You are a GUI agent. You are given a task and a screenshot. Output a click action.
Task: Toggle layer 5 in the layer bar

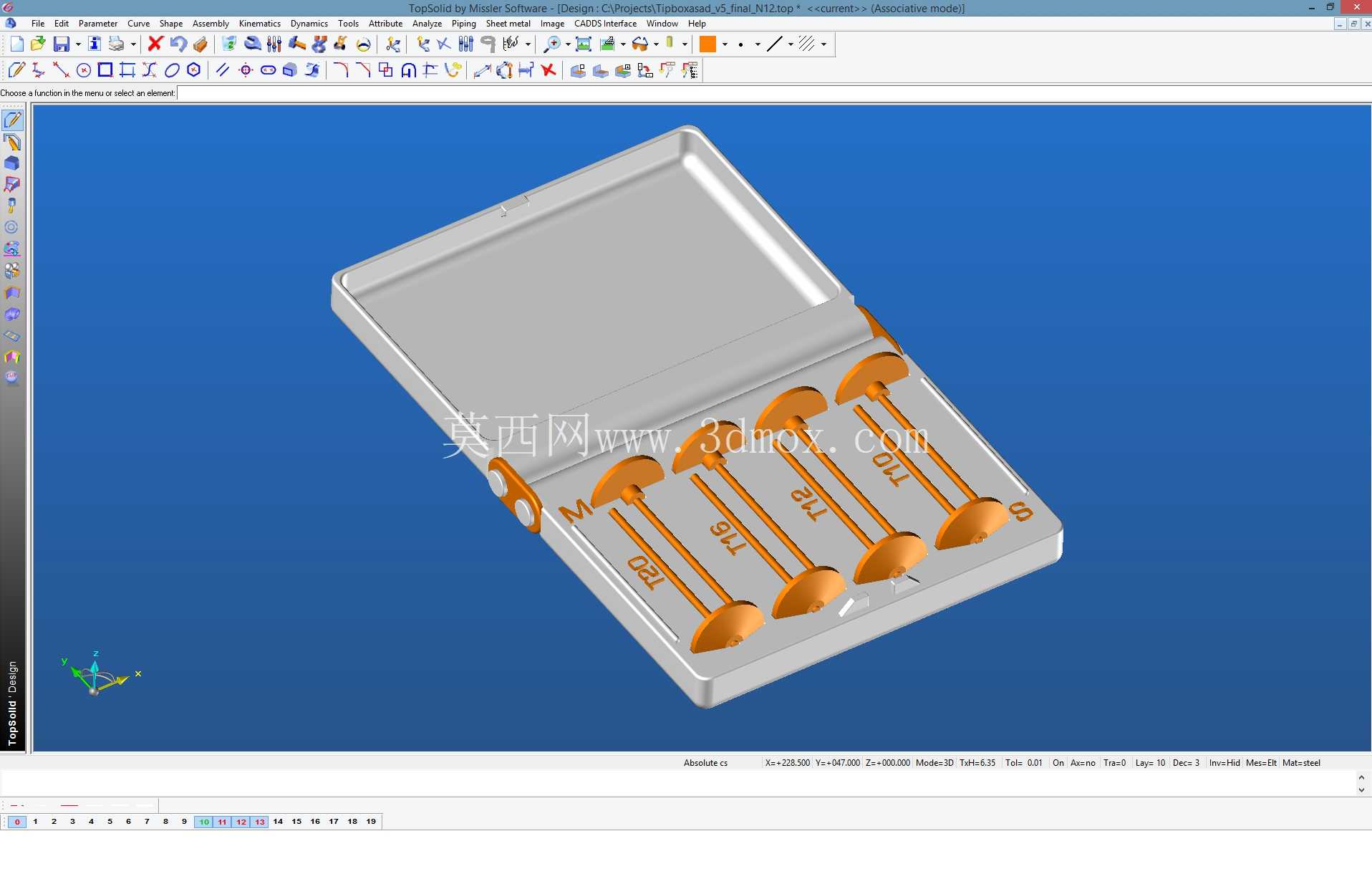tap(110, 822)
